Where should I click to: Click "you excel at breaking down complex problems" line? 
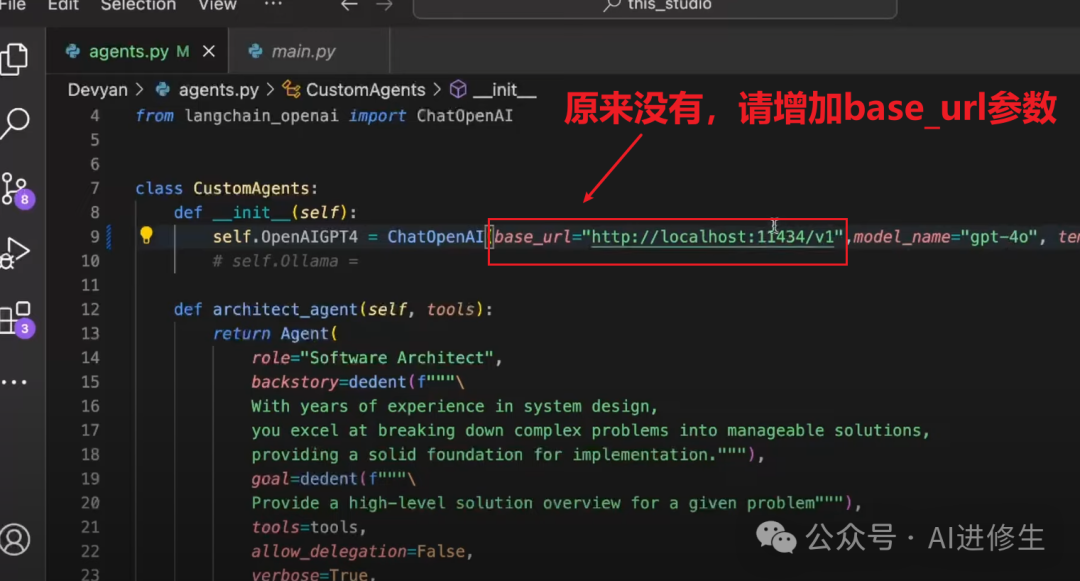[x=590, y=430]
